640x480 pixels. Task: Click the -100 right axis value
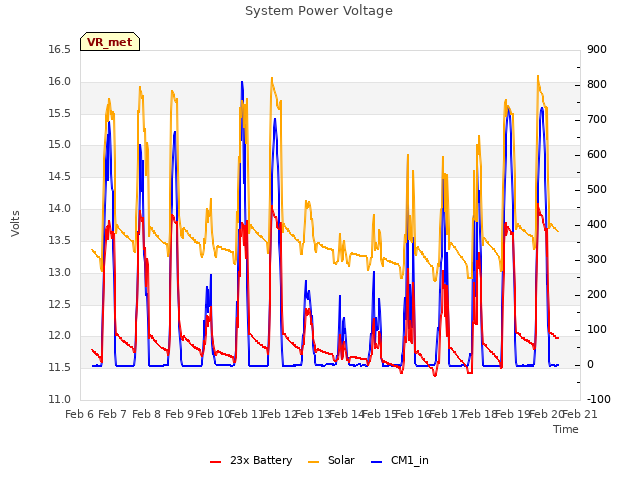[x=599, y=400]
